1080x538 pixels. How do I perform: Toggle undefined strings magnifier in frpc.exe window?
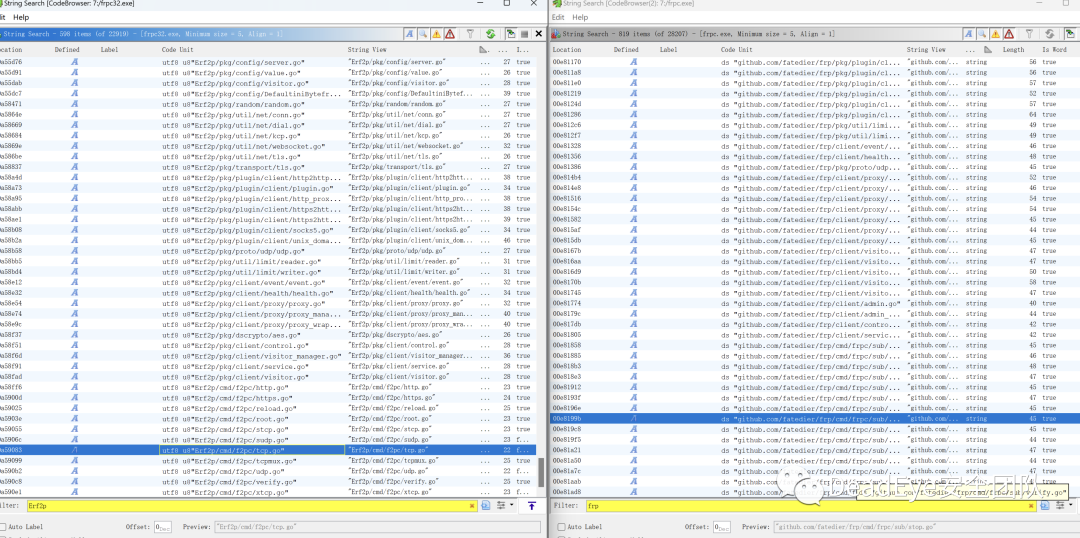(982, 33)
